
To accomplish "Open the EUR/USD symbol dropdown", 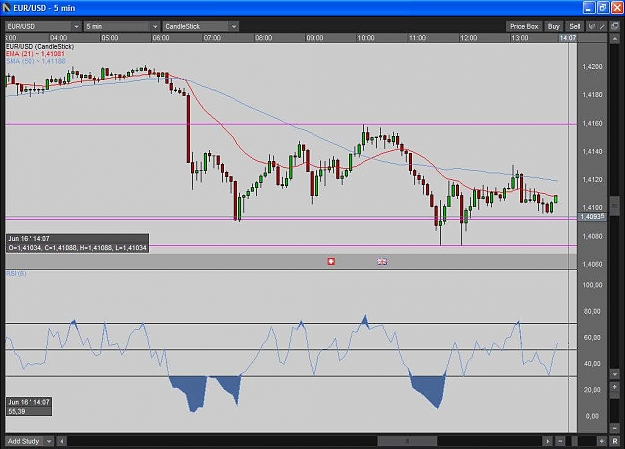I will coord(43,26).
